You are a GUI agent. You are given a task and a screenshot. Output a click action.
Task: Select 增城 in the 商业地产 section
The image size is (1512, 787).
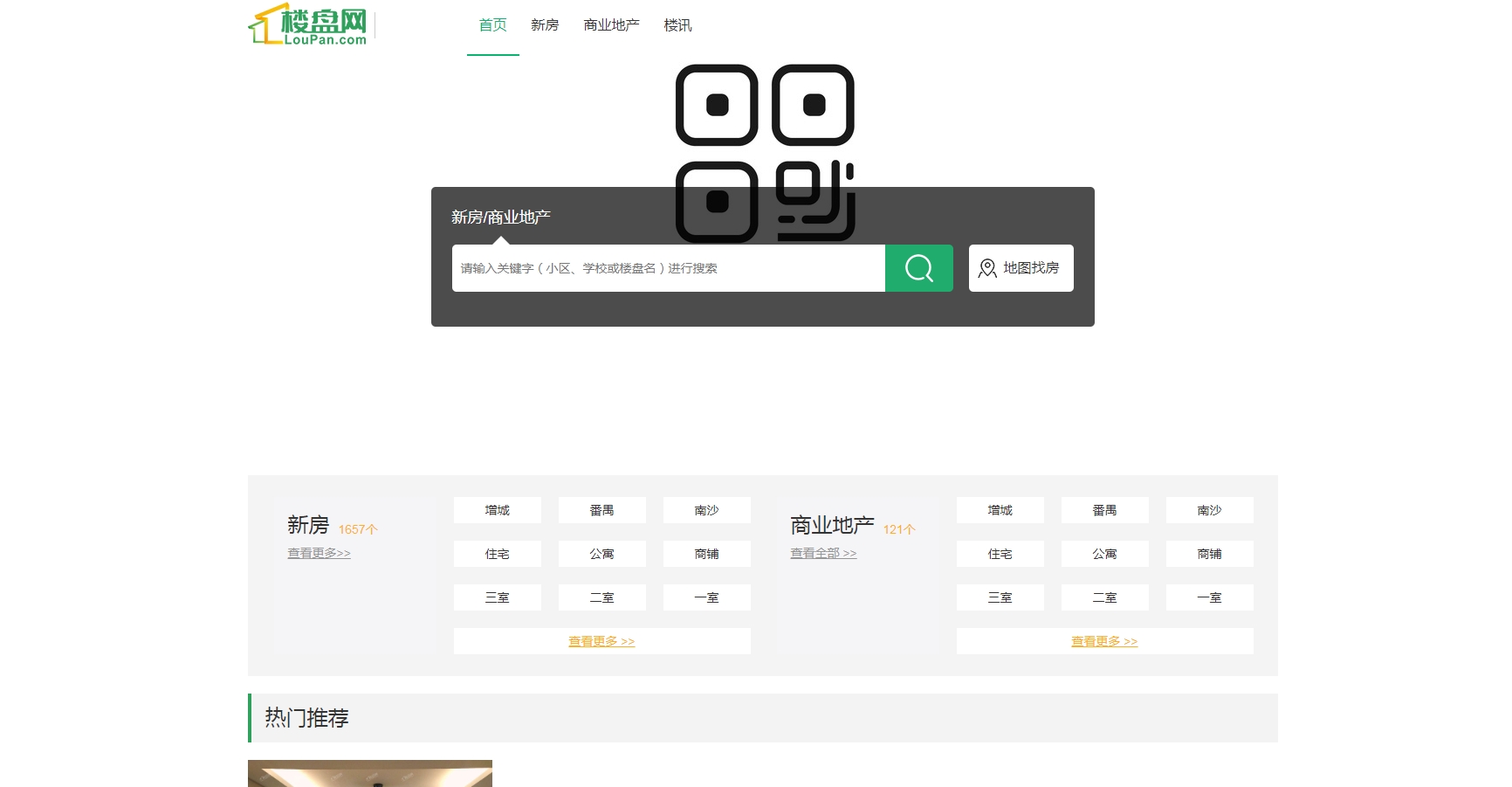coord(1000,510)
